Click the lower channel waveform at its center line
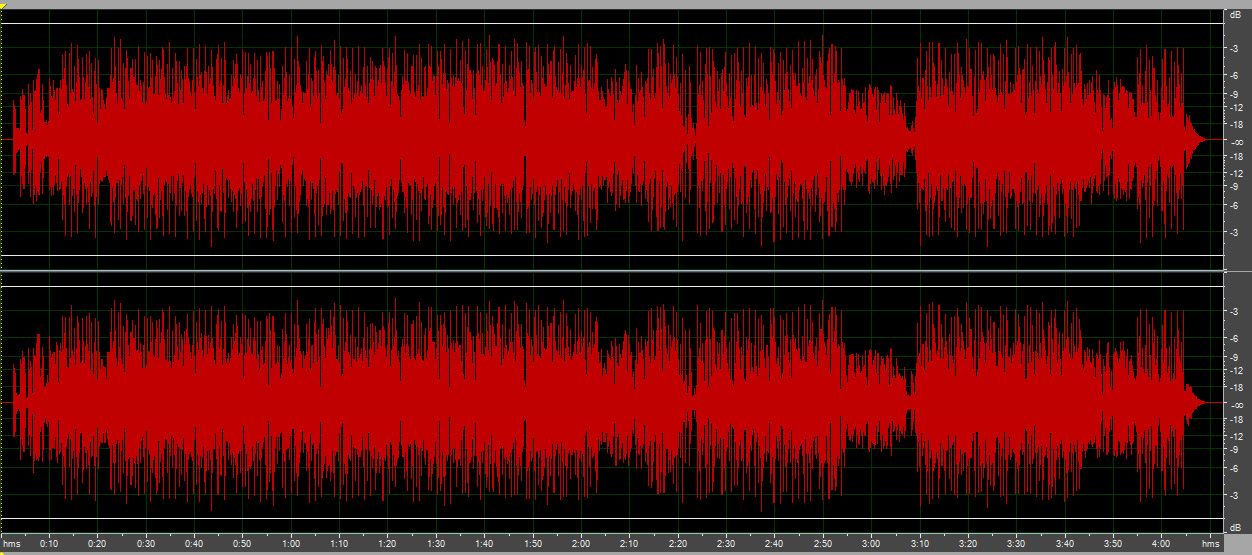 [x=600, y=403]
